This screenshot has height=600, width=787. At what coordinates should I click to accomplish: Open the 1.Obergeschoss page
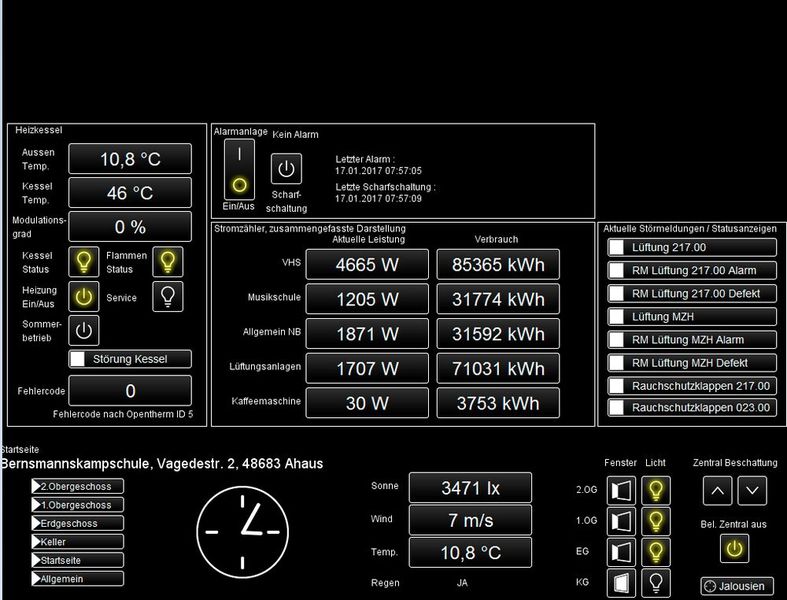click(x=77, y=505)
